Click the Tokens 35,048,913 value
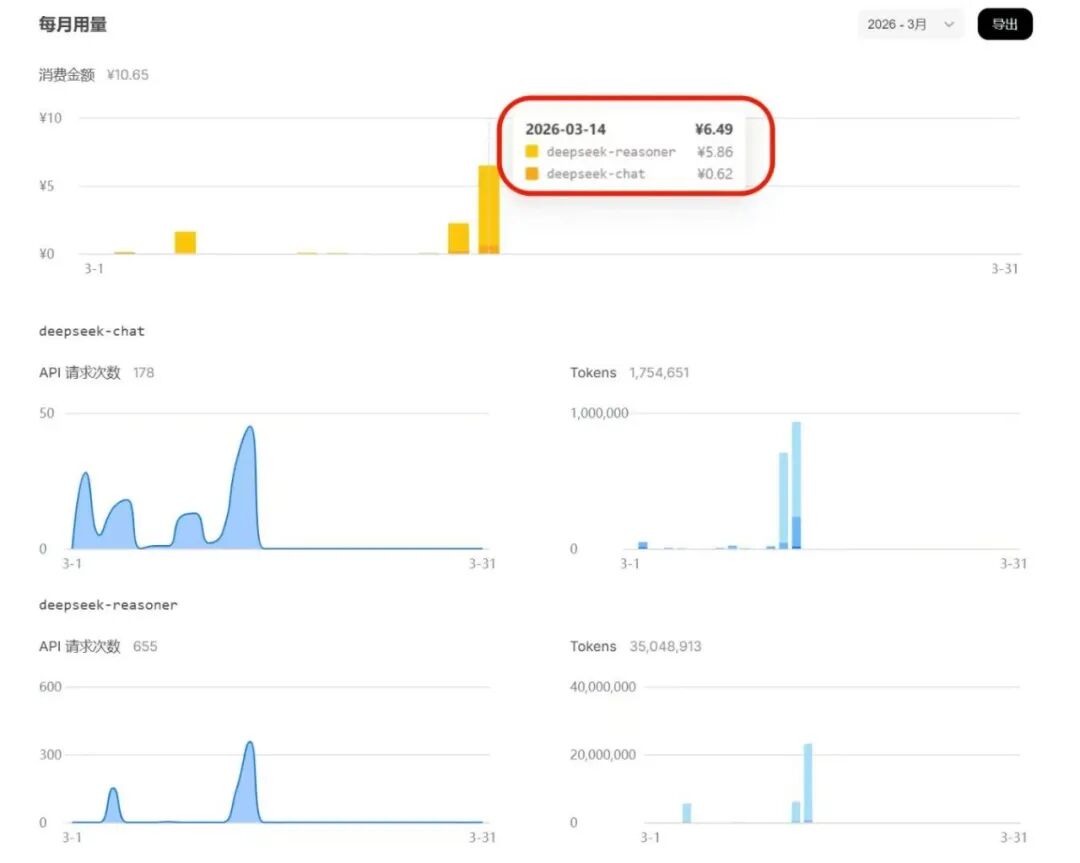This screenshot has width=1080, height=863. tap(665, 646)
